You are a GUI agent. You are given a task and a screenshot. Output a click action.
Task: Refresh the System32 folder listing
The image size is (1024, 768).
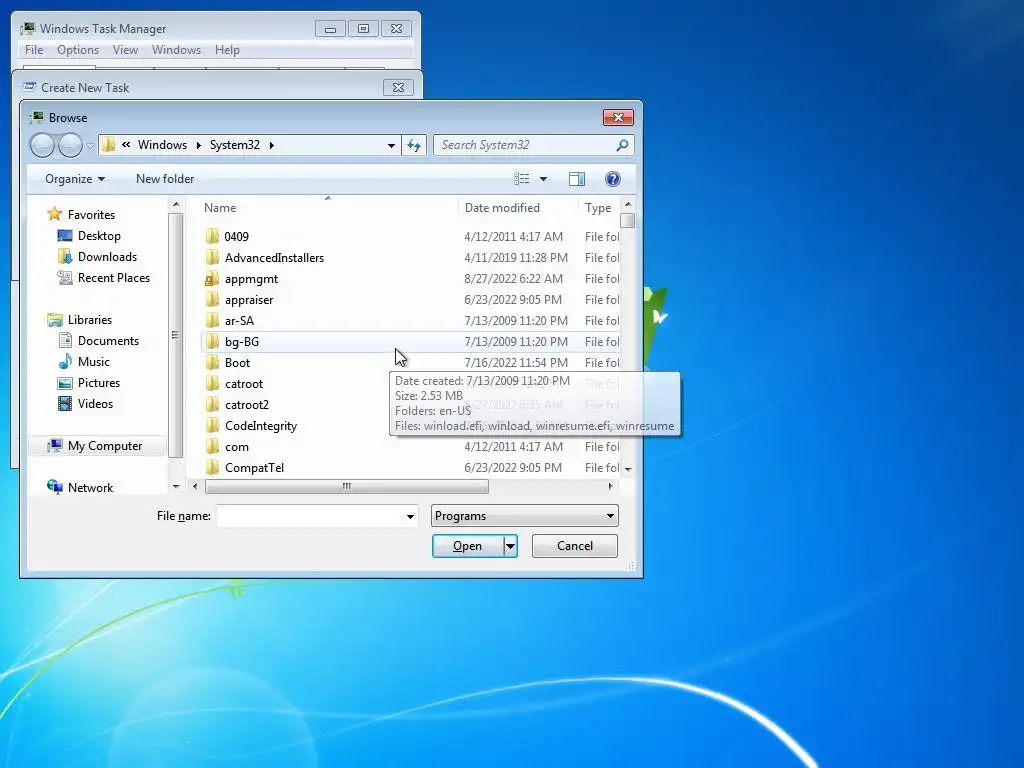click(x=414, y=145)
